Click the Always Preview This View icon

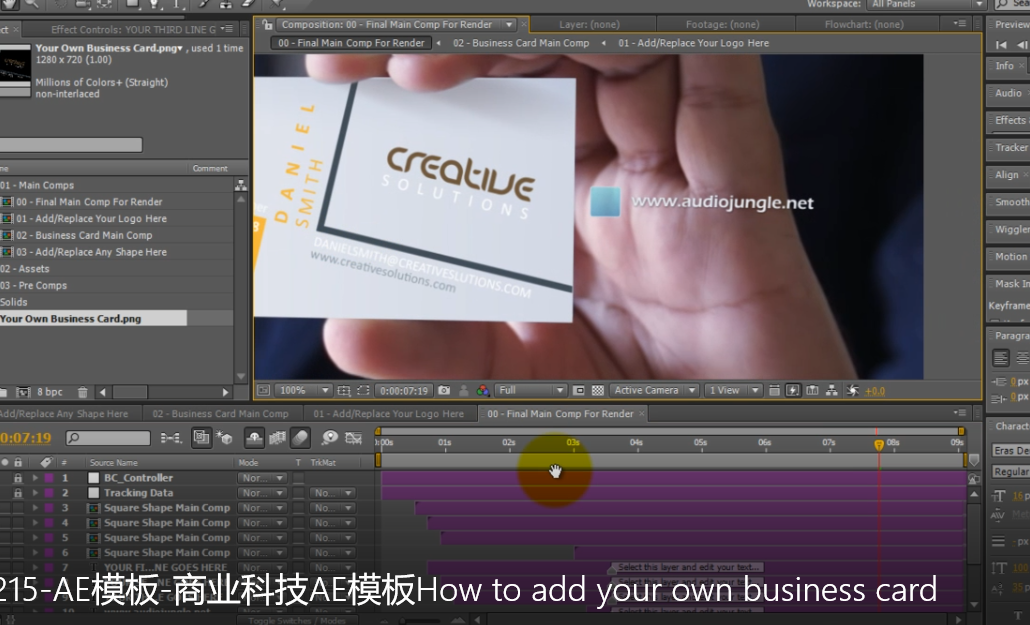263,390
